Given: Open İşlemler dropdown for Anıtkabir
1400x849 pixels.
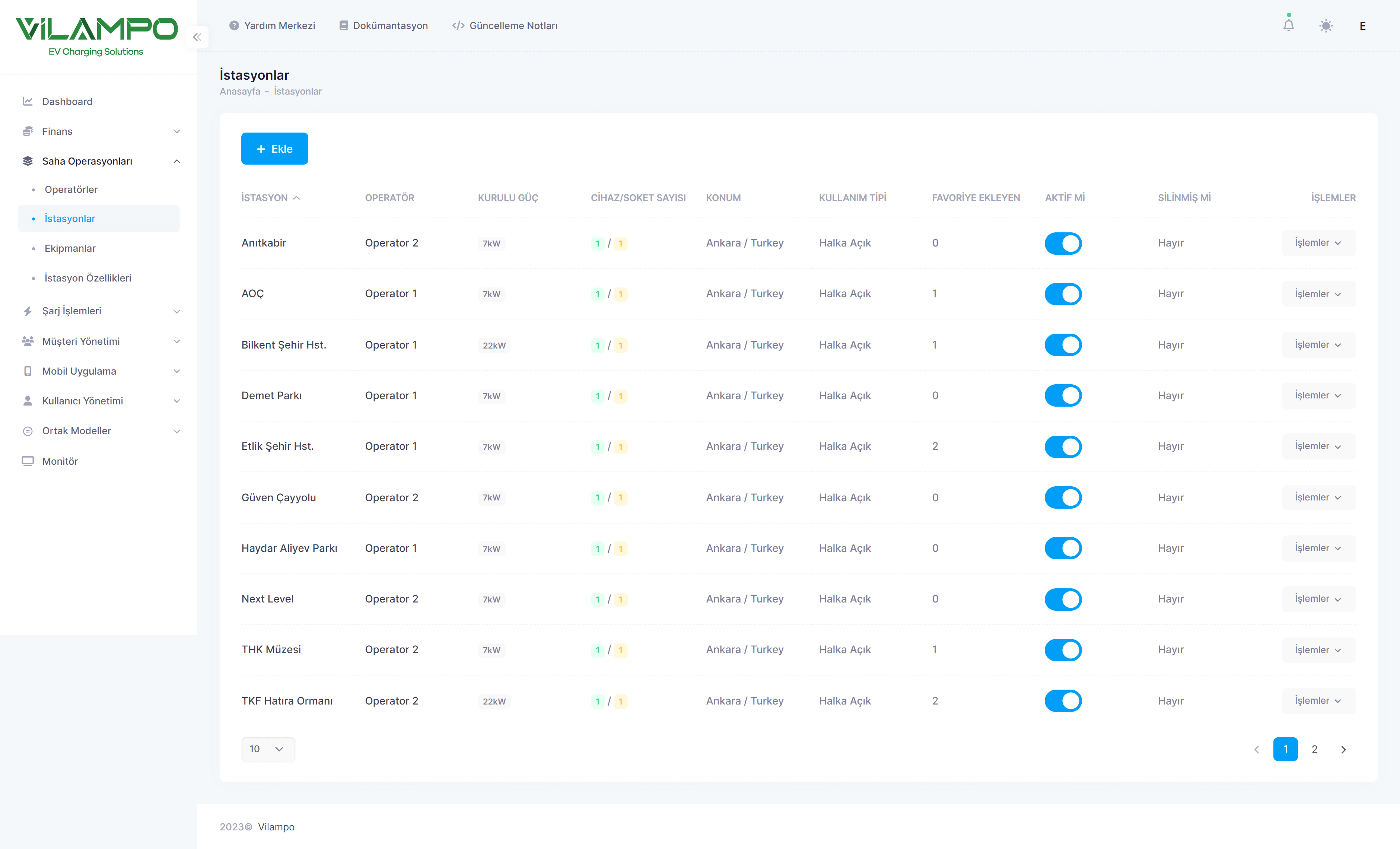Looking at the screenshot, I should [x=1318, y=243].
